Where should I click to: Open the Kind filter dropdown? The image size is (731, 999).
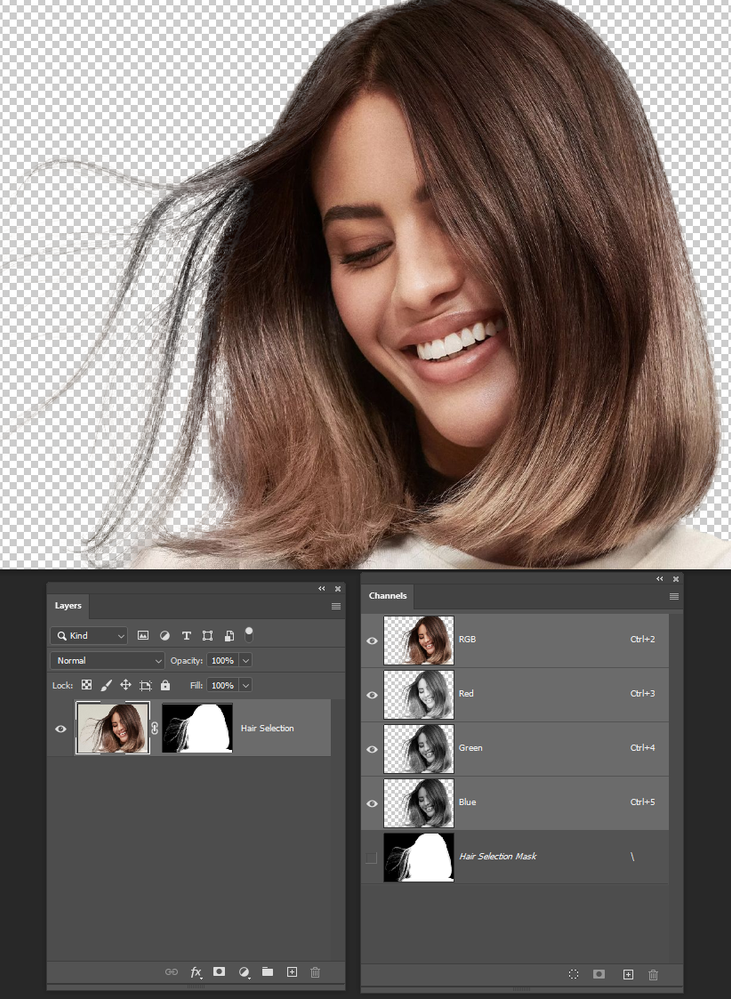[x=89, y=636]
